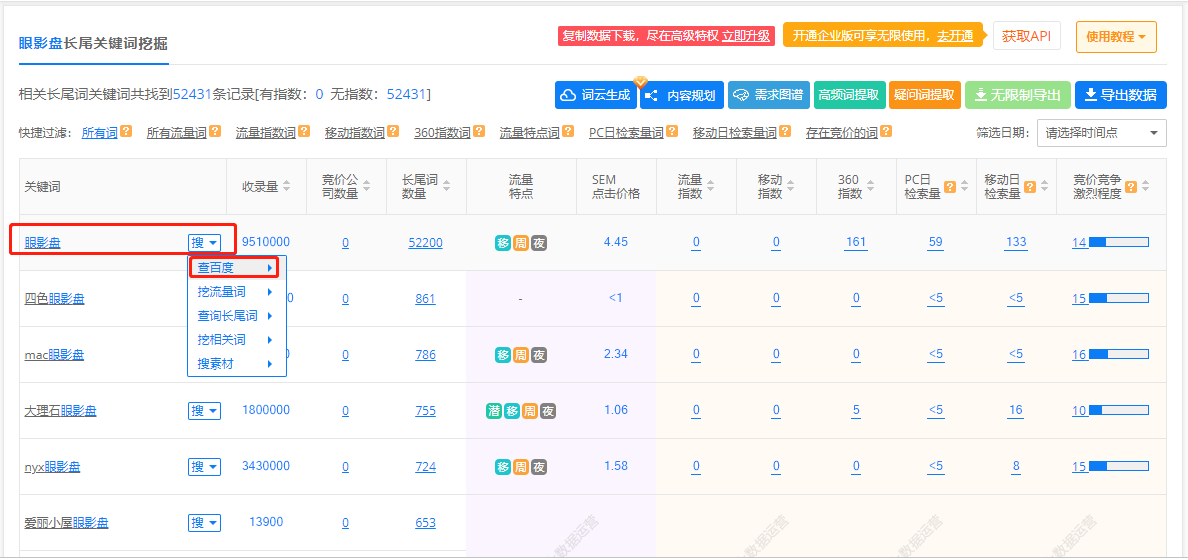
Task: Open the 使用教程 dropdown button
Action: (x=1116, y=36)
